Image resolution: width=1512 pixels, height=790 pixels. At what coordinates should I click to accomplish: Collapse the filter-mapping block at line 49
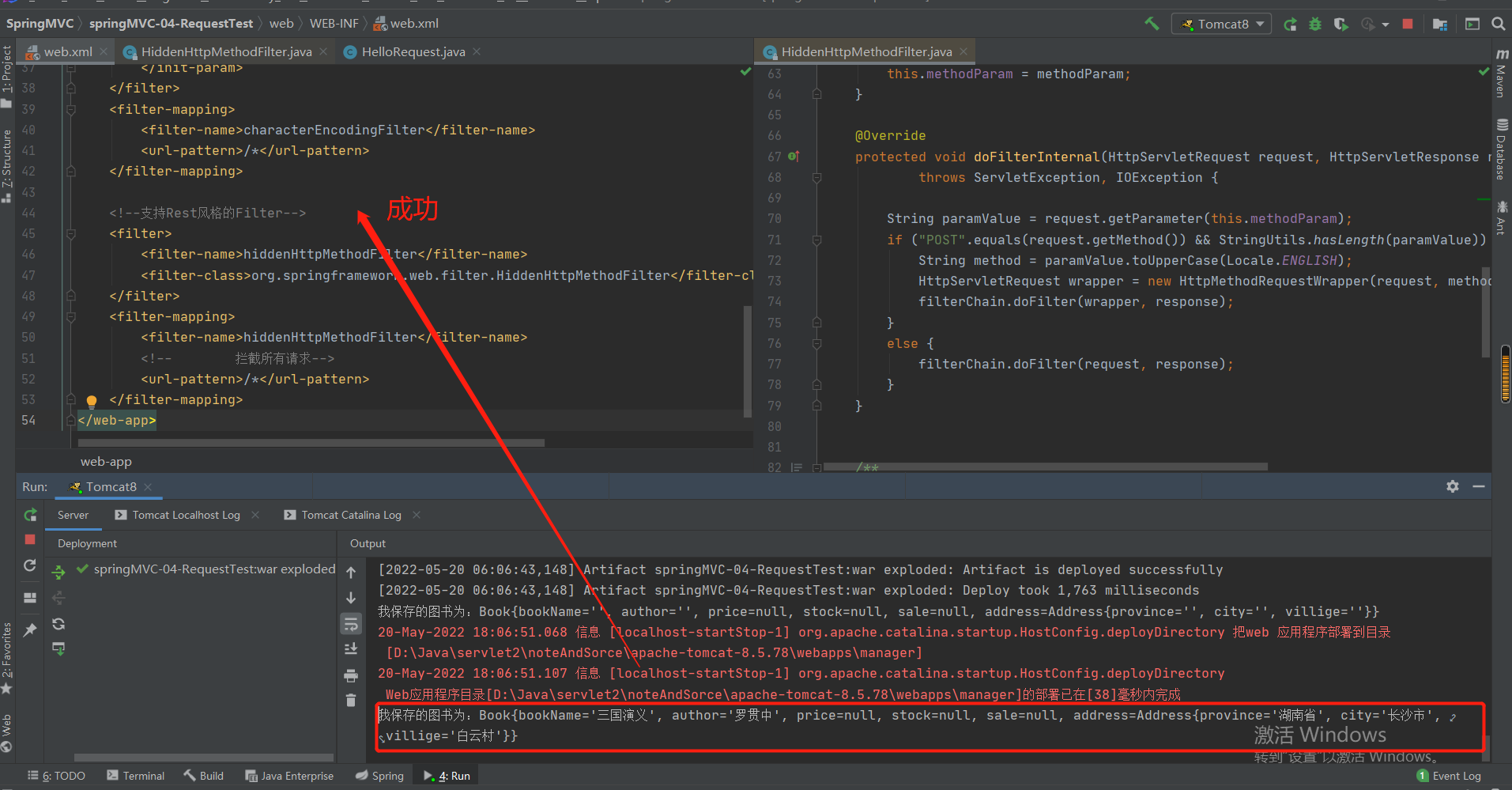tap(71, 316)
